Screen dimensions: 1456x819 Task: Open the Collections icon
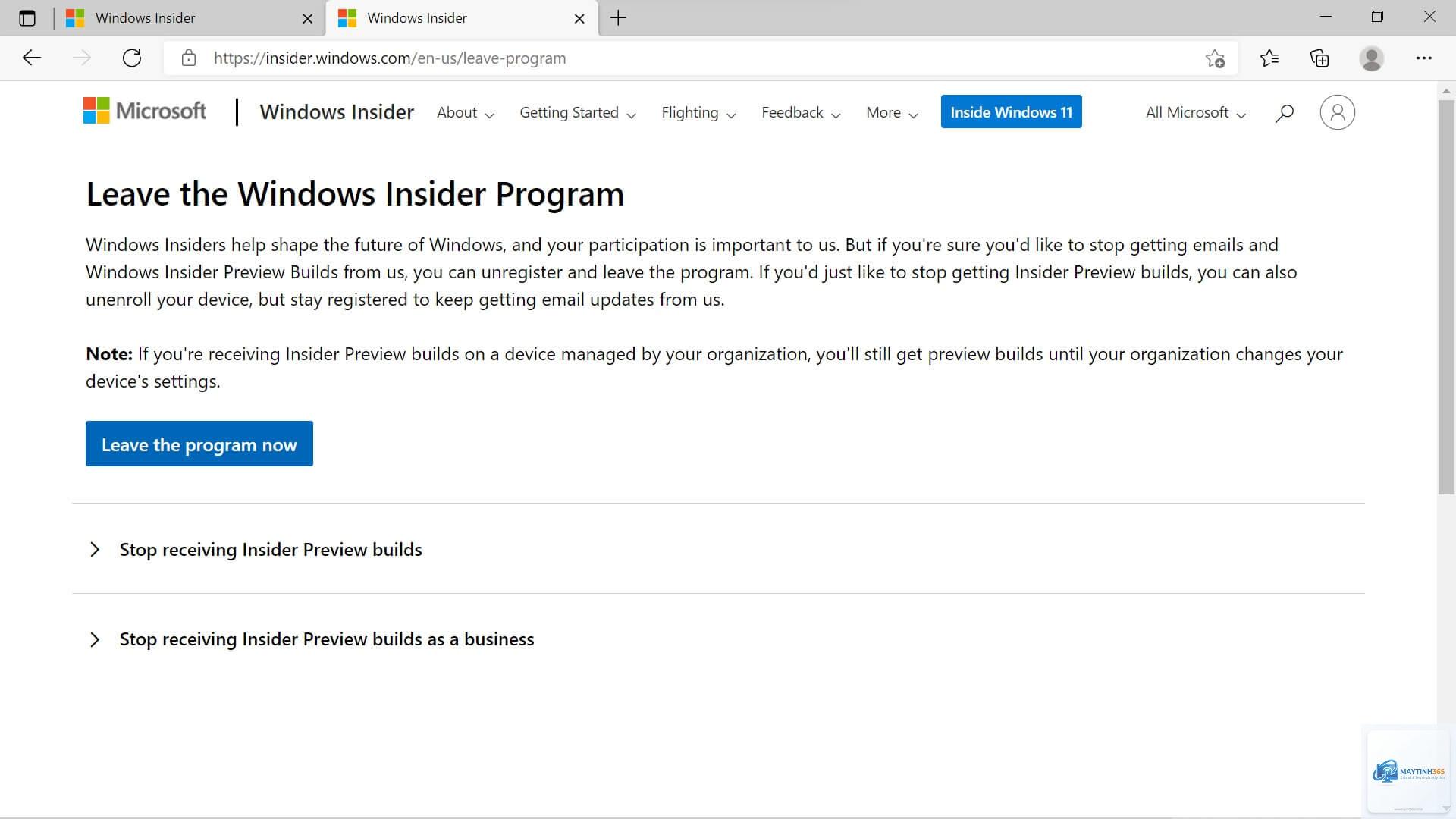coord(1319,58)
